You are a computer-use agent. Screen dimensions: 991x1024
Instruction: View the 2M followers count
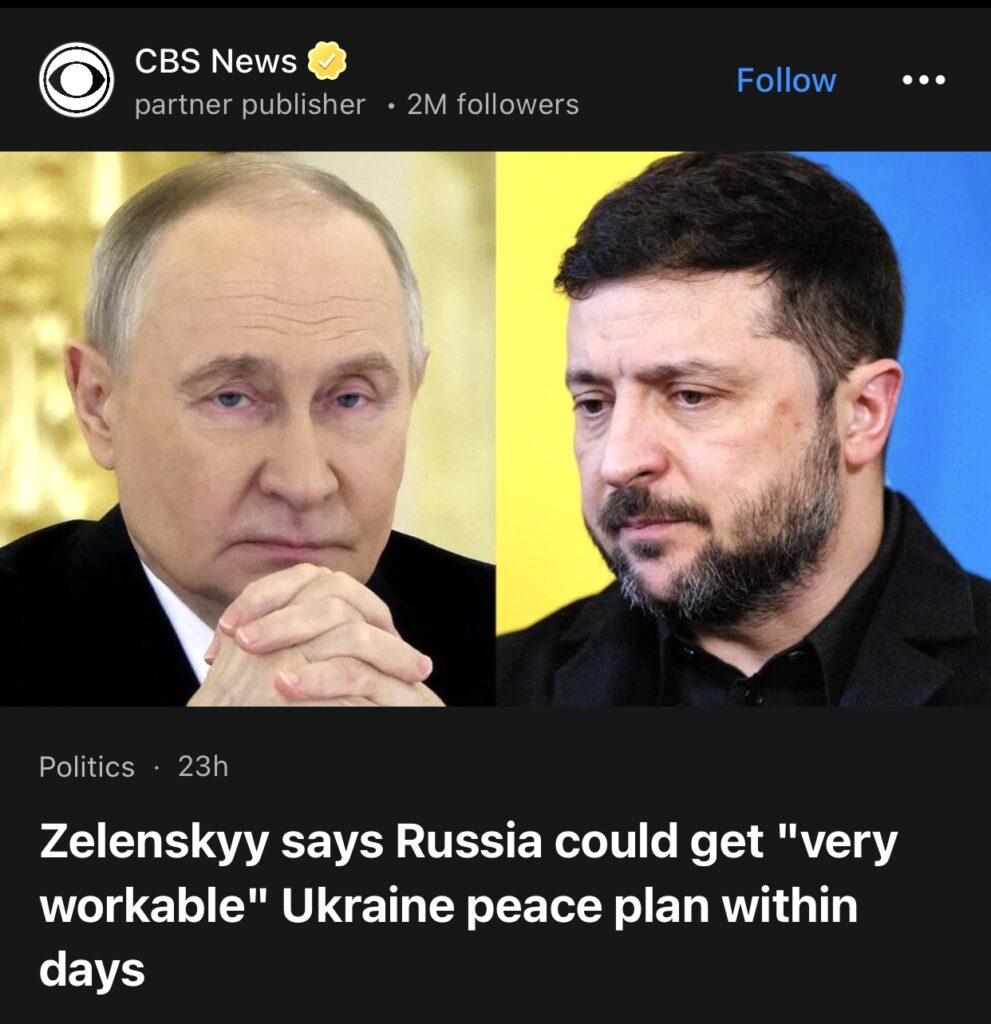point(493,104)
